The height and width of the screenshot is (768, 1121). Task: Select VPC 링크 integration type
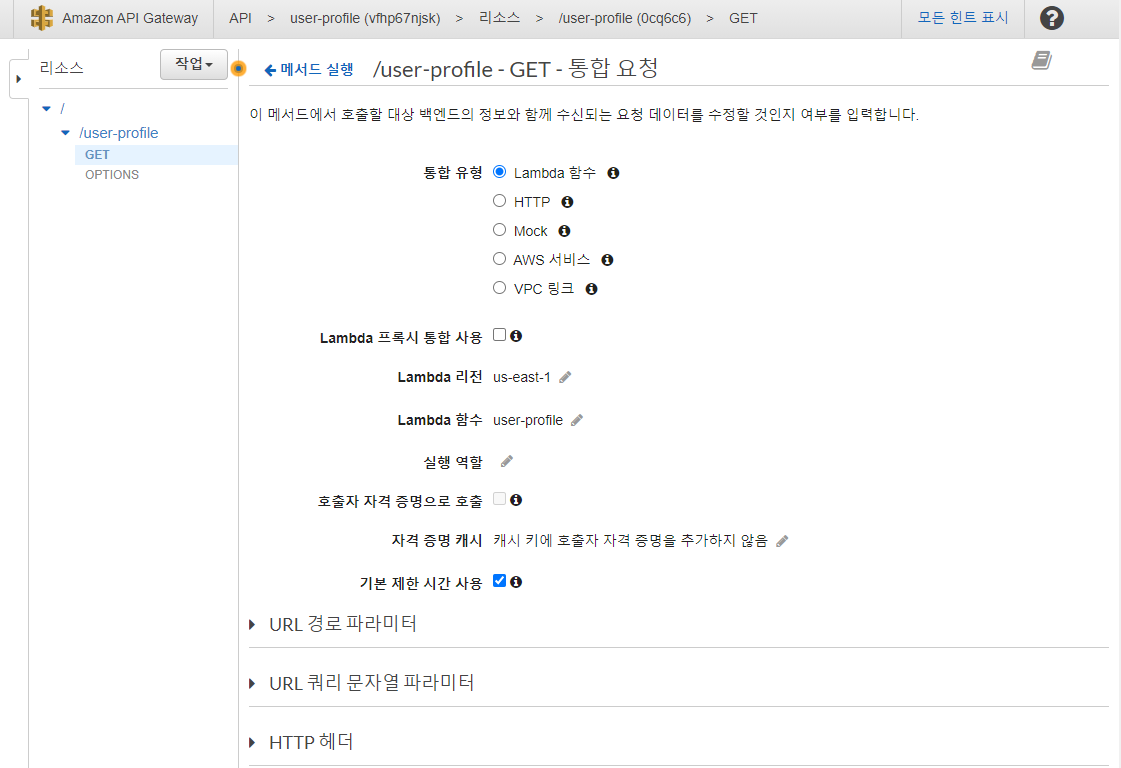(500, 287)
